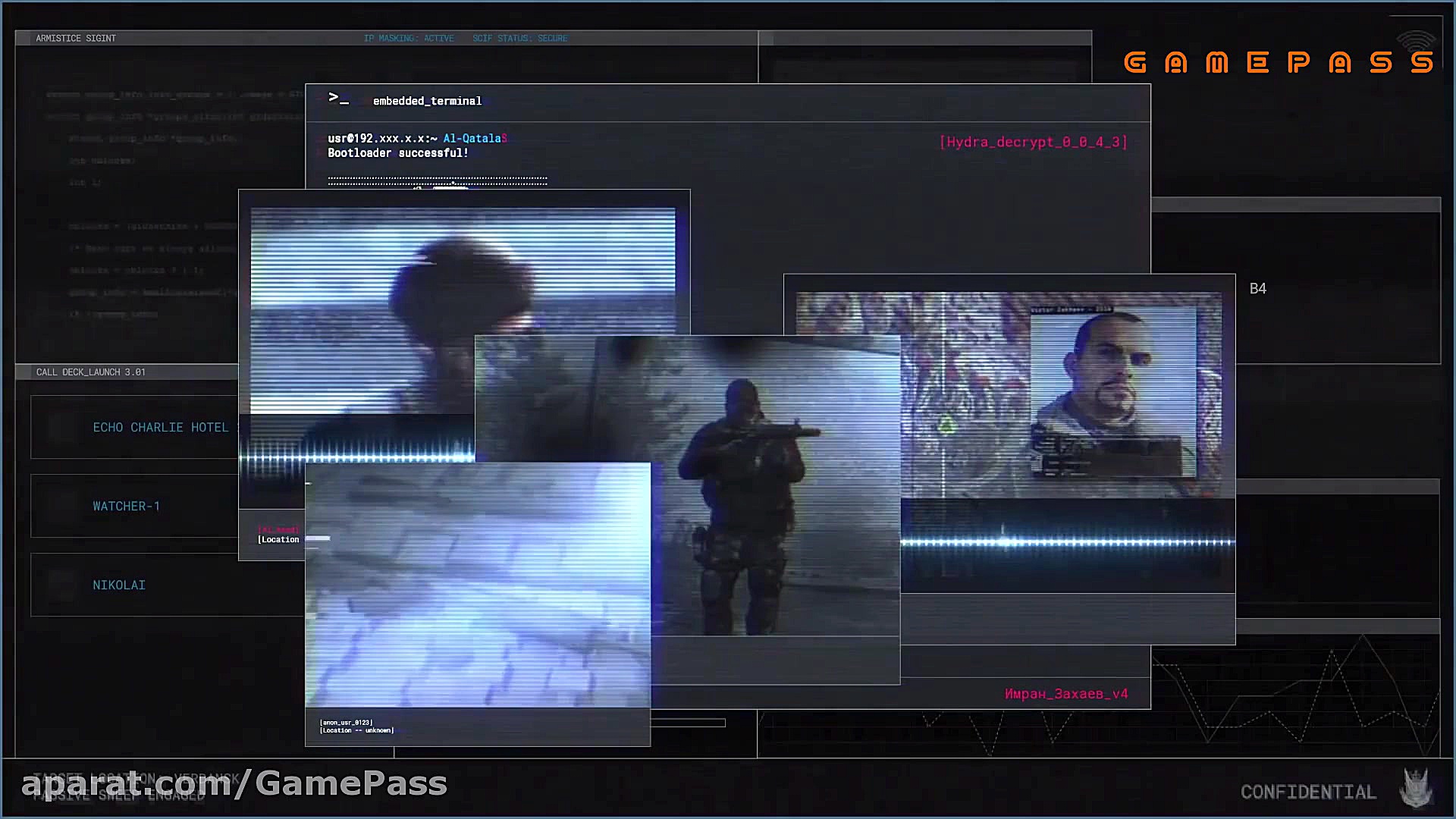Viewport: 1456px width, 819px height.
Task: Click the Al-Qatala terminal prompt line
Action: coord(418,138)
